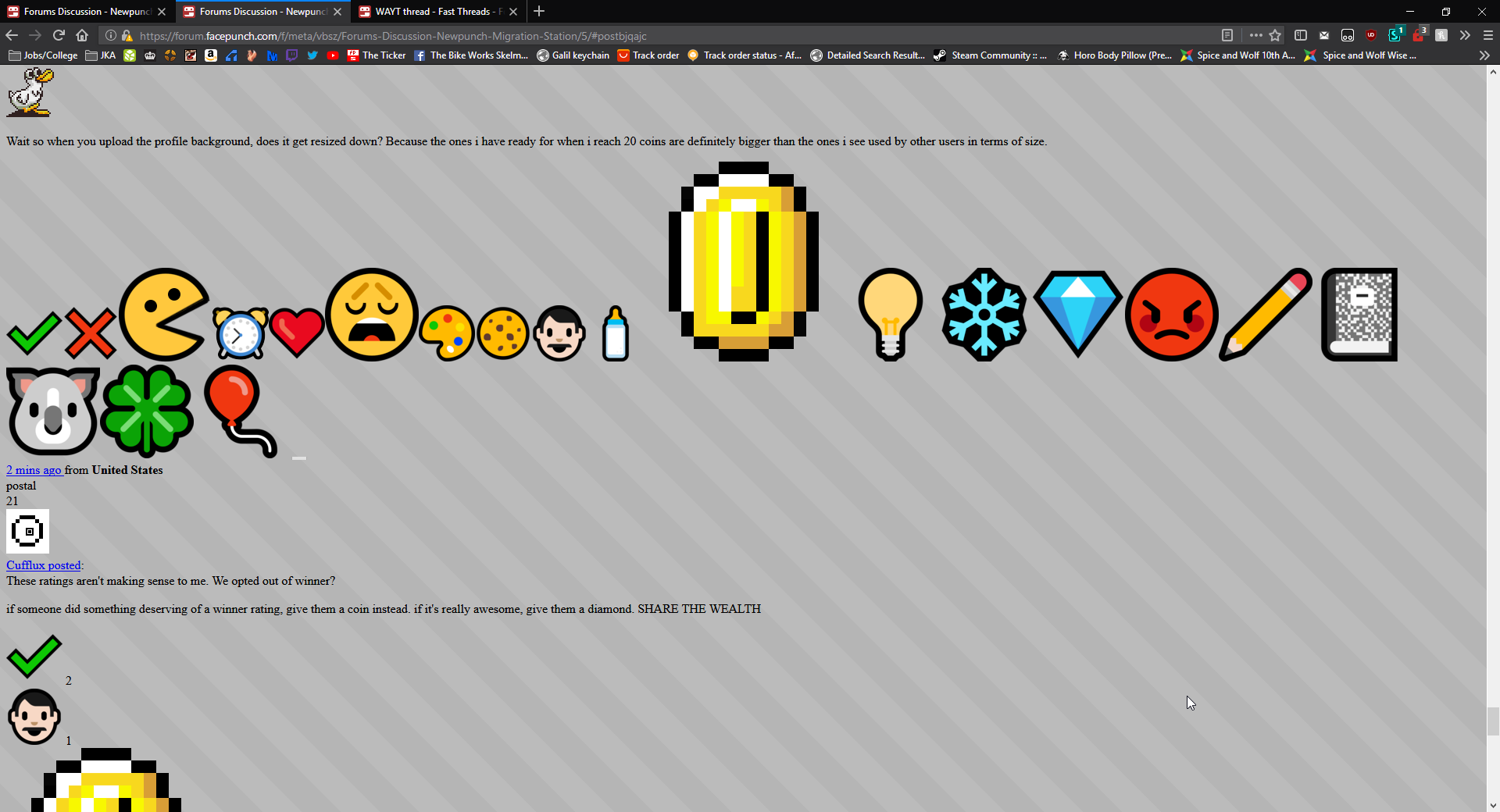Screen dimensions: 1500x812
Task: Switch to first Forums Discussion tab
Action: coord(87,12)
